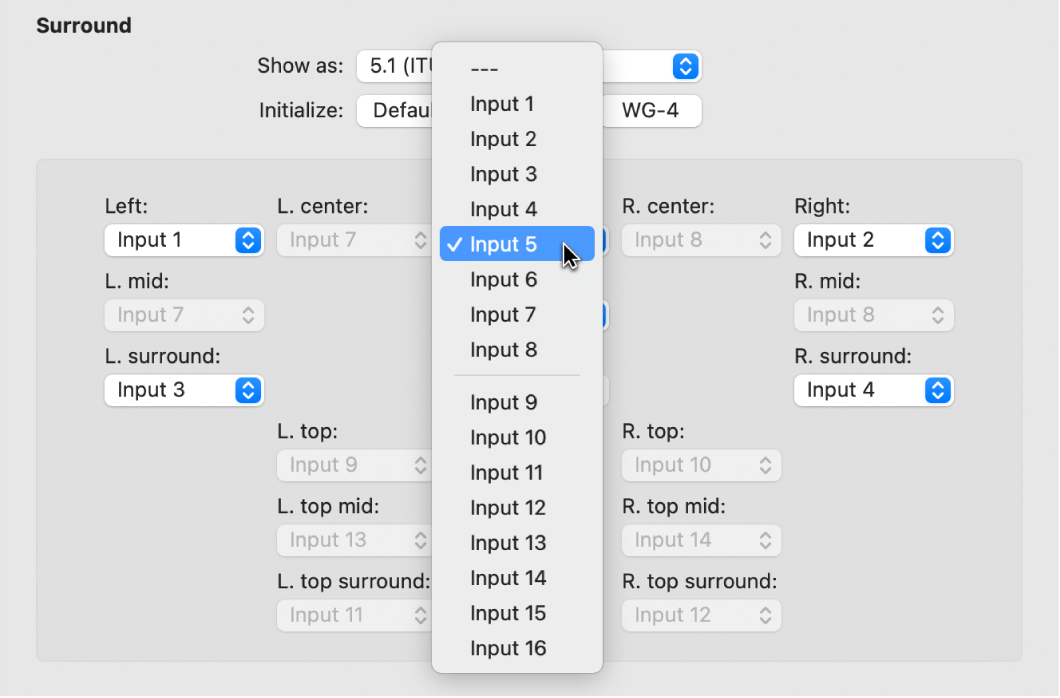Click the chevron icon on the L. surround popup
The width and height of the screenshot is (1060, 698).
click(x=247, y=390)
